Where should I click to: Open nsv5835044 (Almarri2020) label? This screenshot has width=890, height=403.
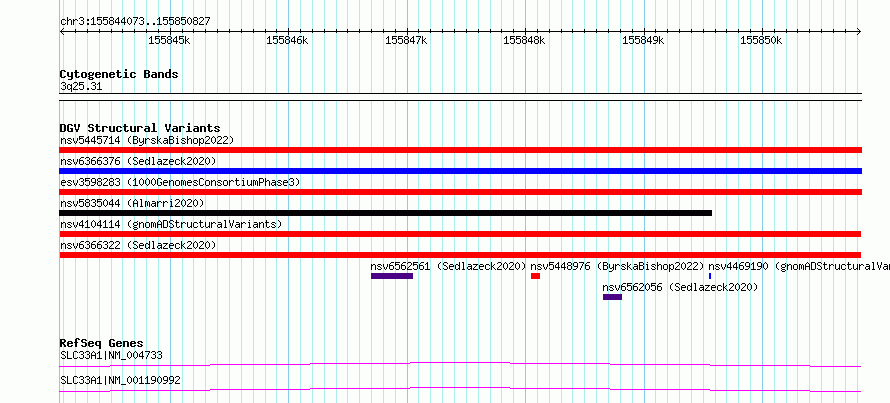(132, 203)
